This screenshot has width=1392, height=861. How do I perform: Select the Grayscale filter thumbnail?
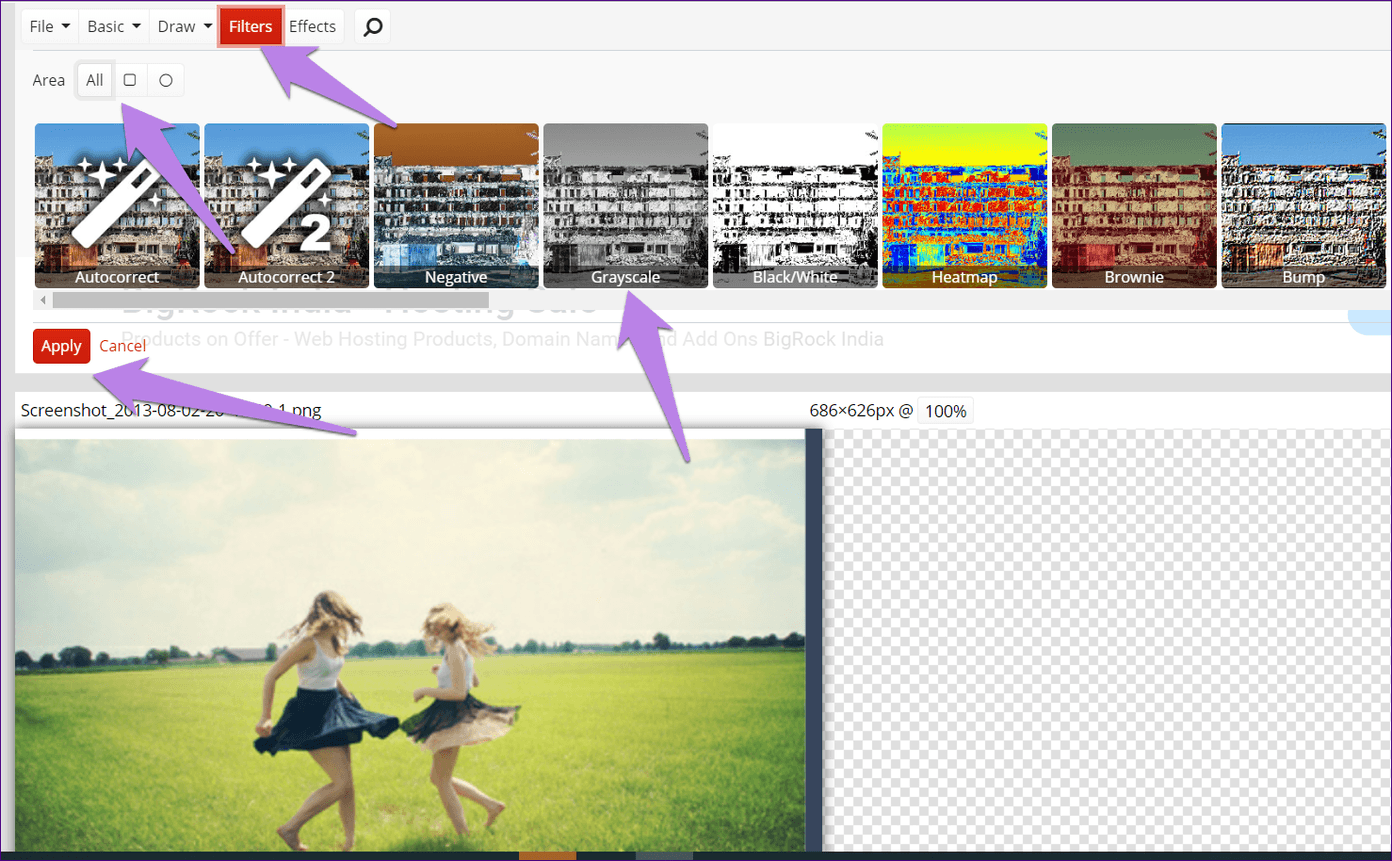click(626, 206)
